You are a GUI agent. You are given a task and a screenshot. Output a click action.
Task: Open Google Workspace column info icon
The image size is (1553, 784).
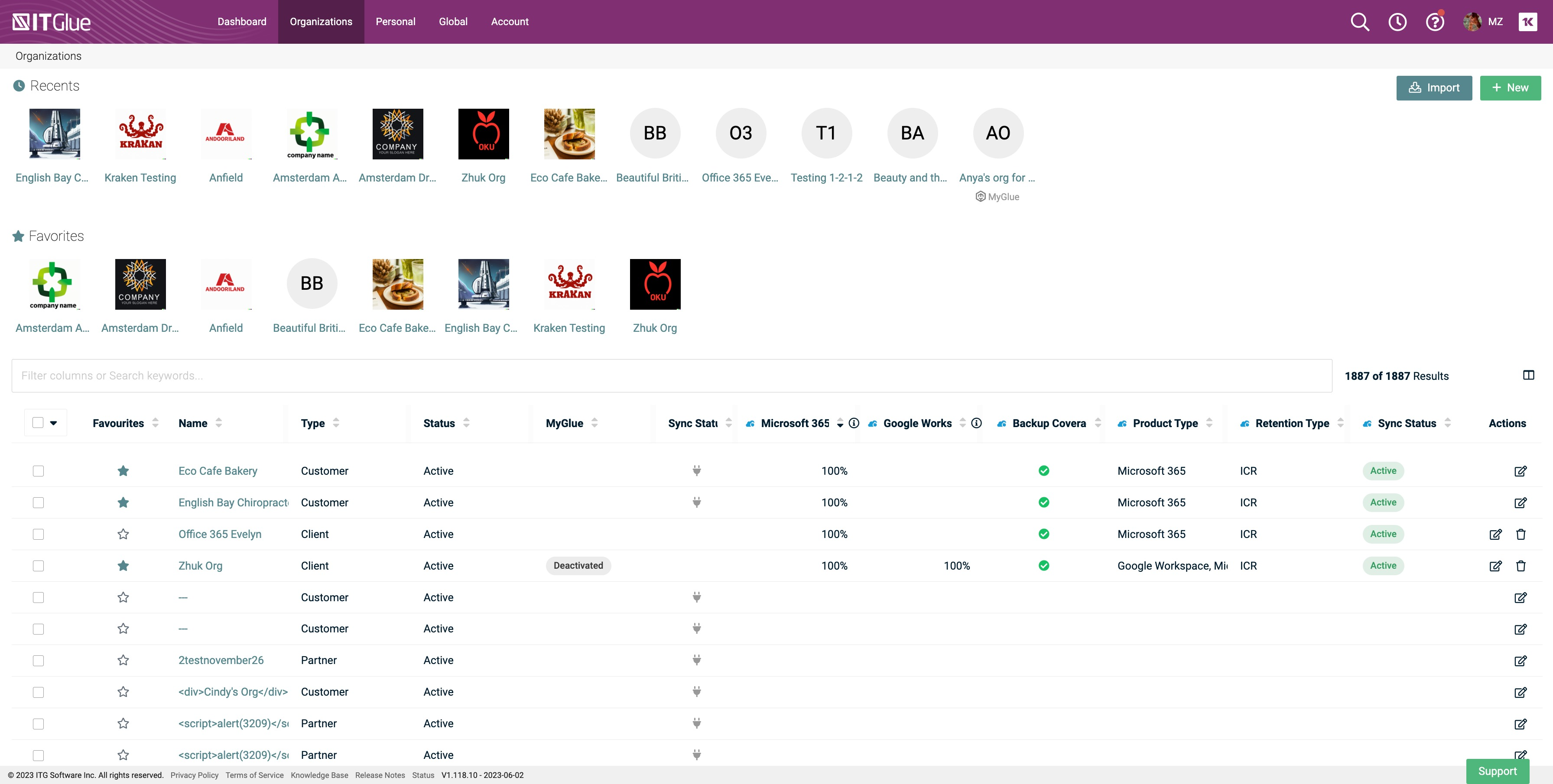(x=976, y=423)
